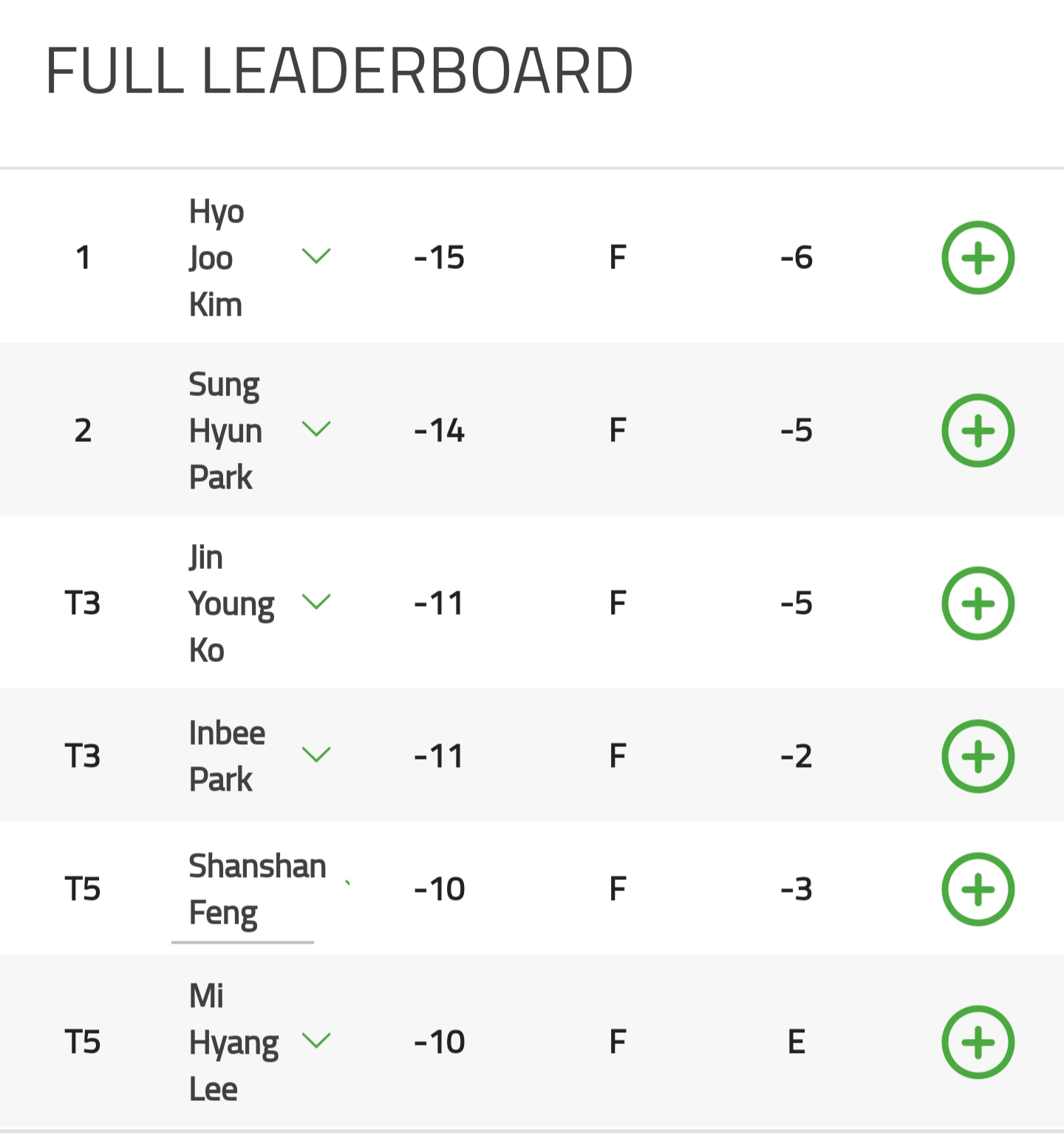Expand Jin Young Ko's chevron arrow
The width and height of the screenshot is (1064, 1135).
(316, 602)
